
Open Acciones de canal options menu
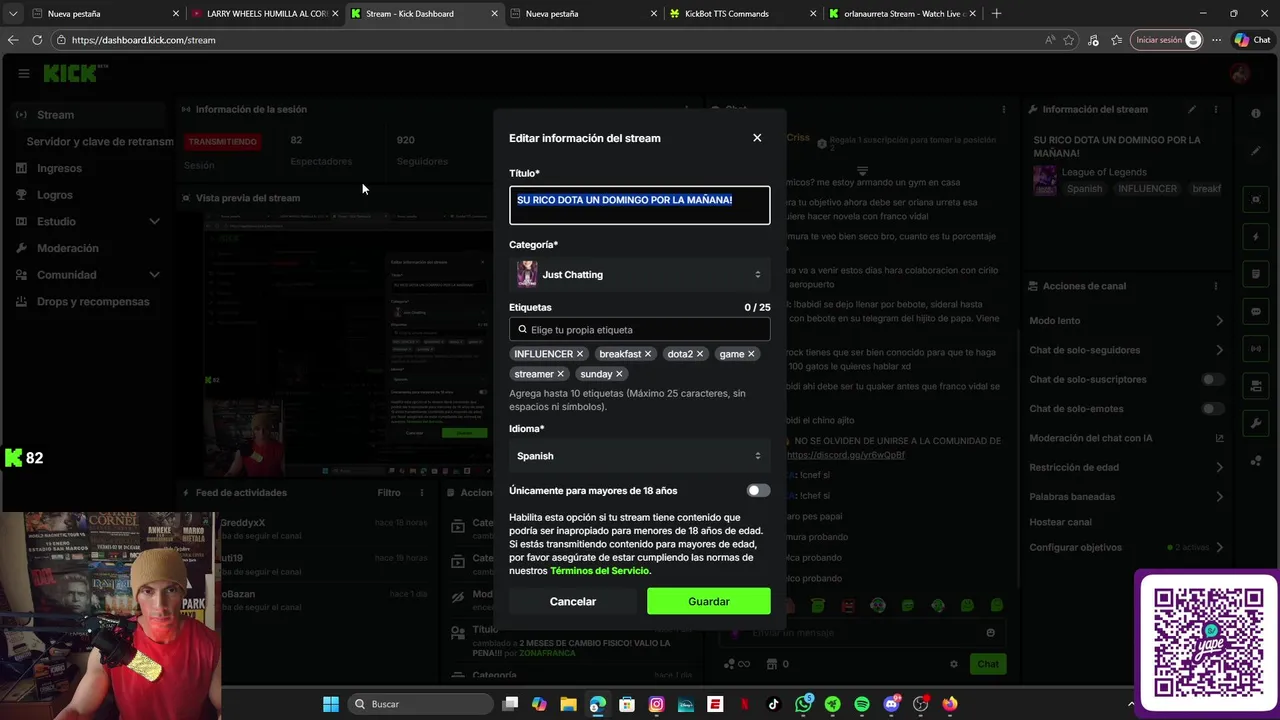click(1216, 286)
